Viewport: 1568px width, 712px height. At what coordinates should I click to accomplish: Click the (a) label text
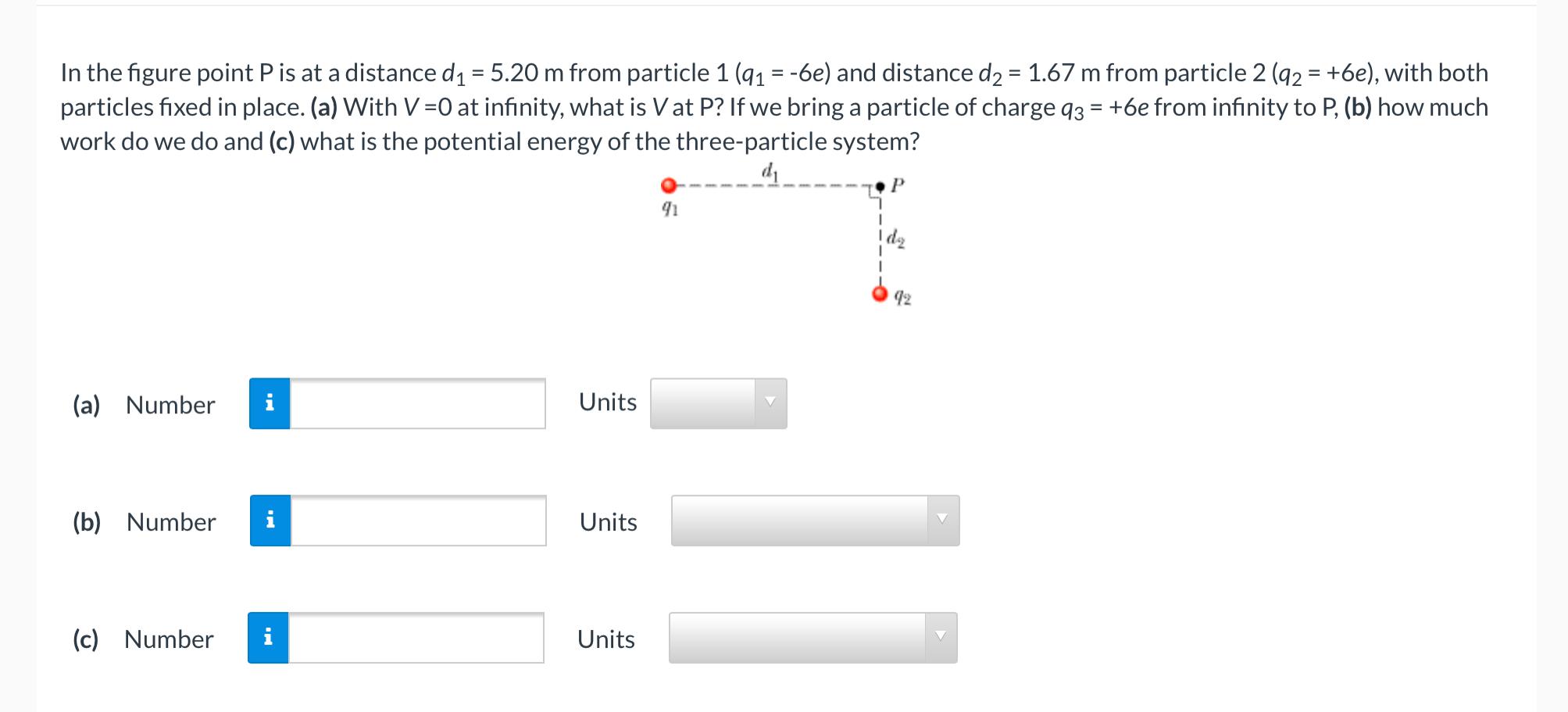87,405
